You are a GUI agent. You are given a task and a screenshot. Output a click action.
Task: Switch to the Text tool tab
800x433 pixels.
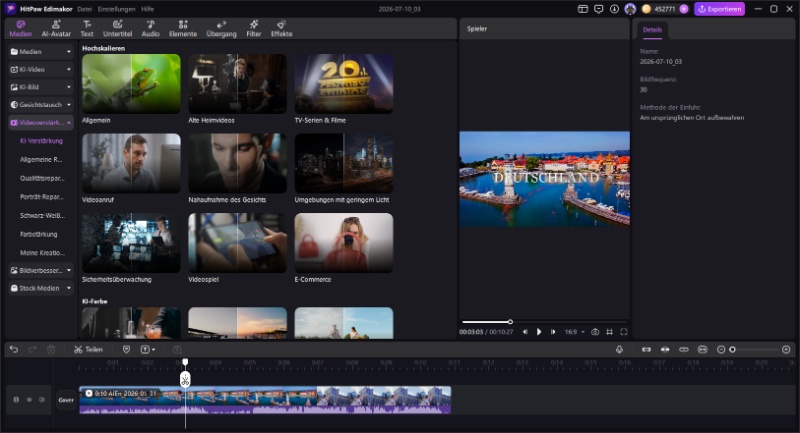pos(87,29)
